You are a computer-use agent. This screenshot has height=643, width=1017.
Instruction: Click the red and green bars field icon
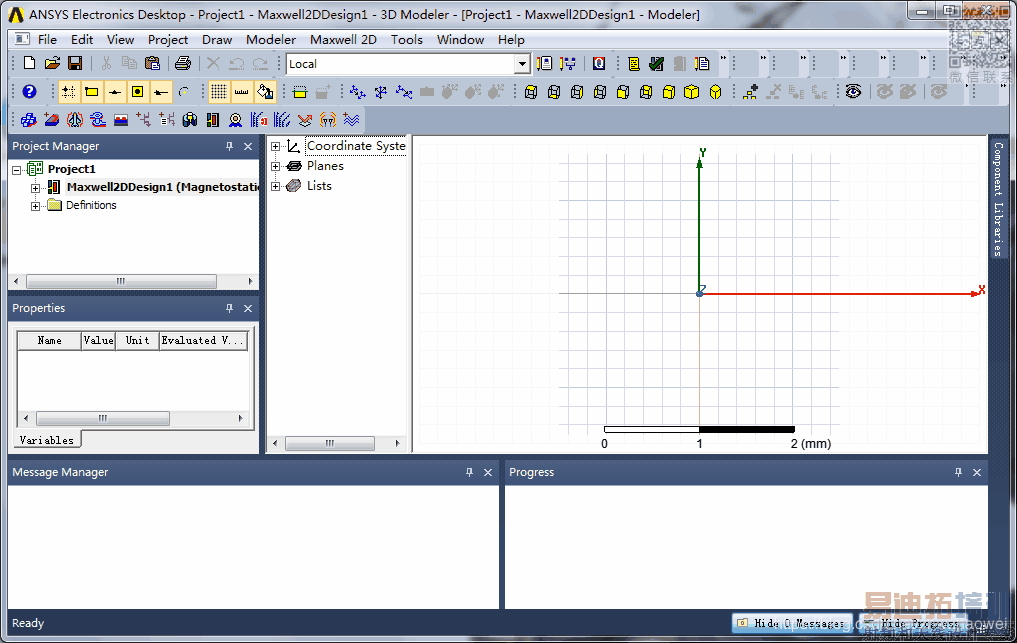coord(212,119)
